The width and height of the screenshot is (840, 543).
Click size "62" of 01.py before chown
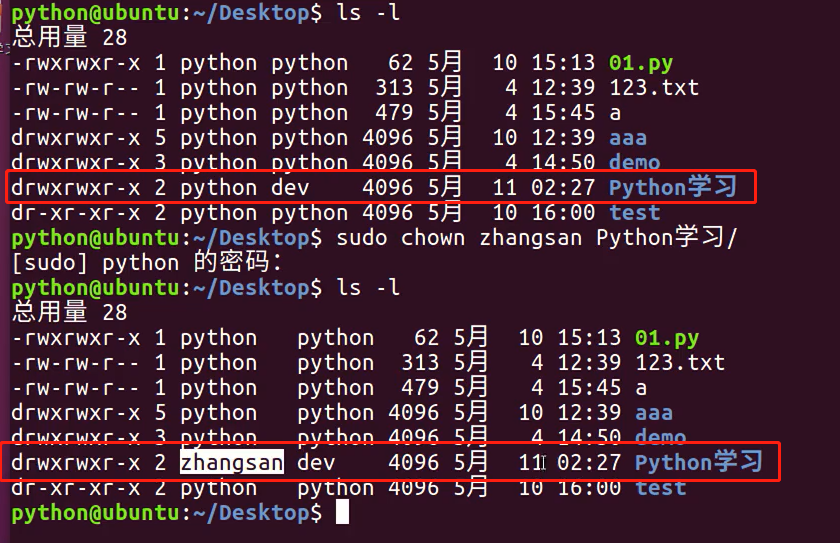click(401, 63)
